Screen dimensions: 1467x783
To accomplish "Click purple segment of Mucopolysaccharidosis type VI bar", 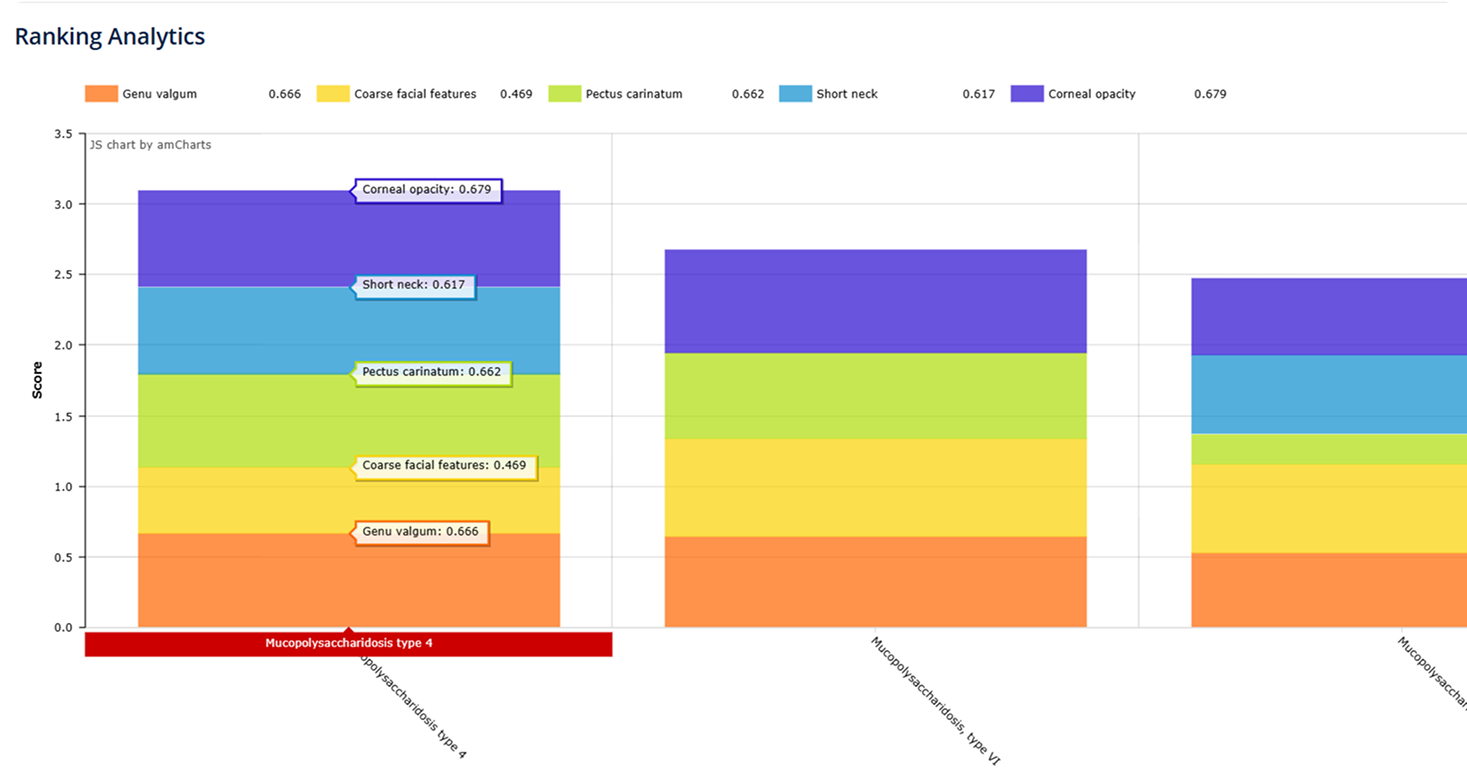I will (875, 300).
